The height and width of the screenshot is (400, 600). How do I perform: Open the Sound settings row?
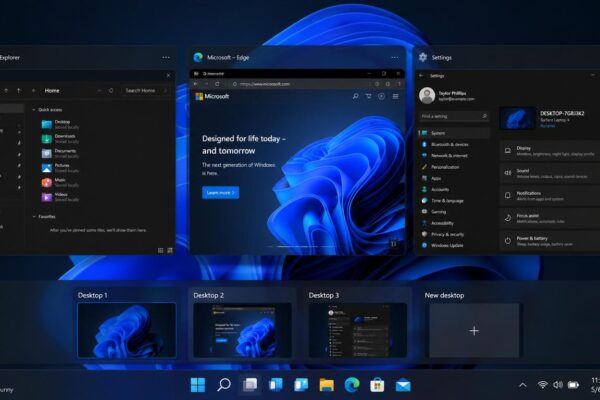pyautogui.click(x=550, y=173)
